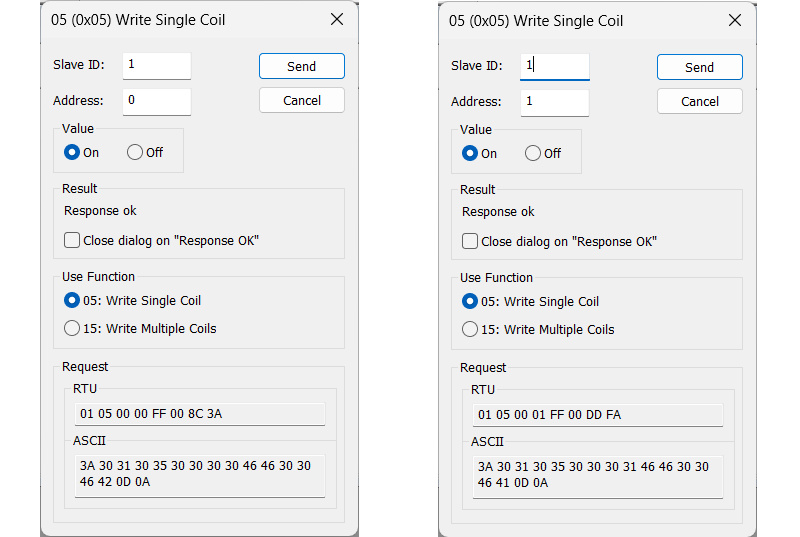This screenshot has width=800, height=537.
Task: Focus the Slave ID field in left dialog
Action: pyautogui.click(x=156, y=66)
